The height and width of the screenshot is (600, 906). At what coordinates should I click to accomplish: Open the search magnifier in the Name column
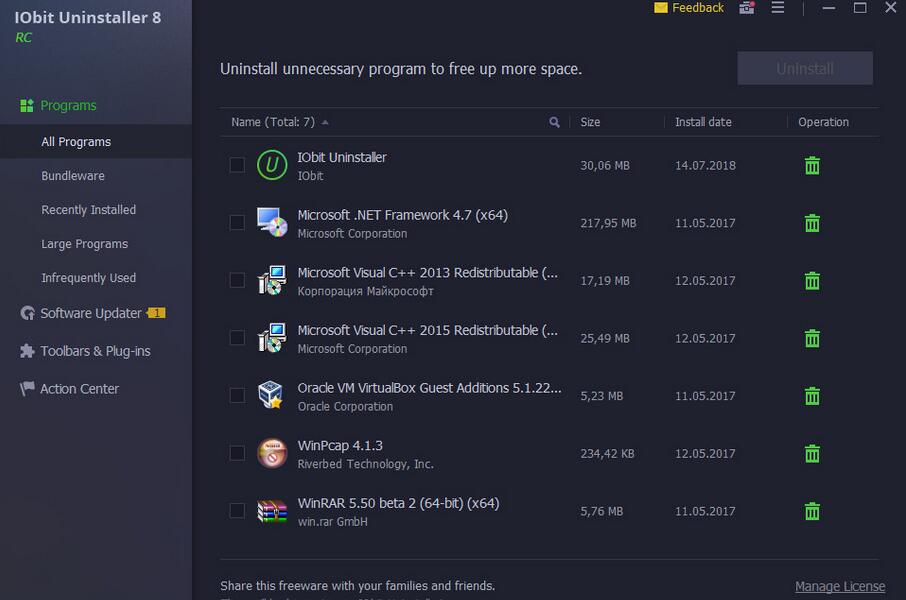tap(554, 122)
